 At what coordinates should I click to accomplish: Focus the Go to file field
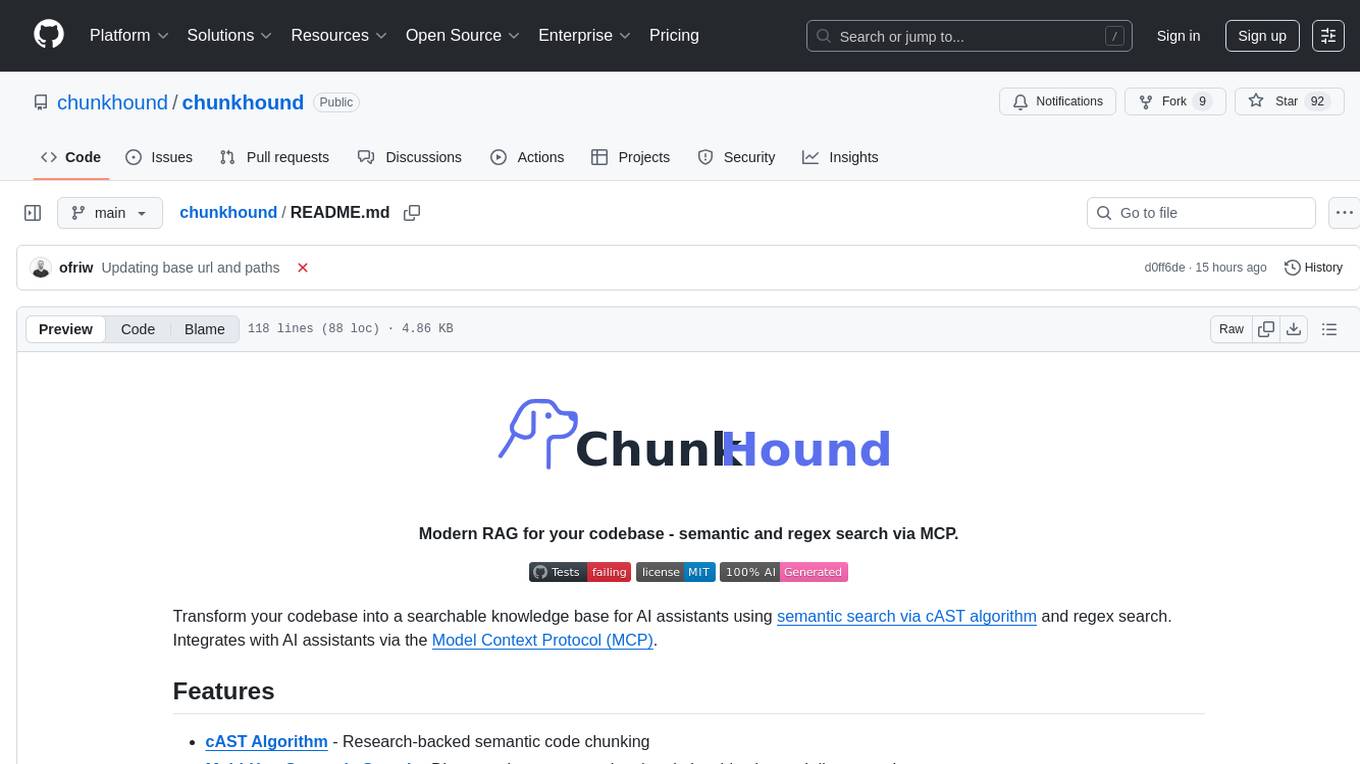coord(1201,213)
